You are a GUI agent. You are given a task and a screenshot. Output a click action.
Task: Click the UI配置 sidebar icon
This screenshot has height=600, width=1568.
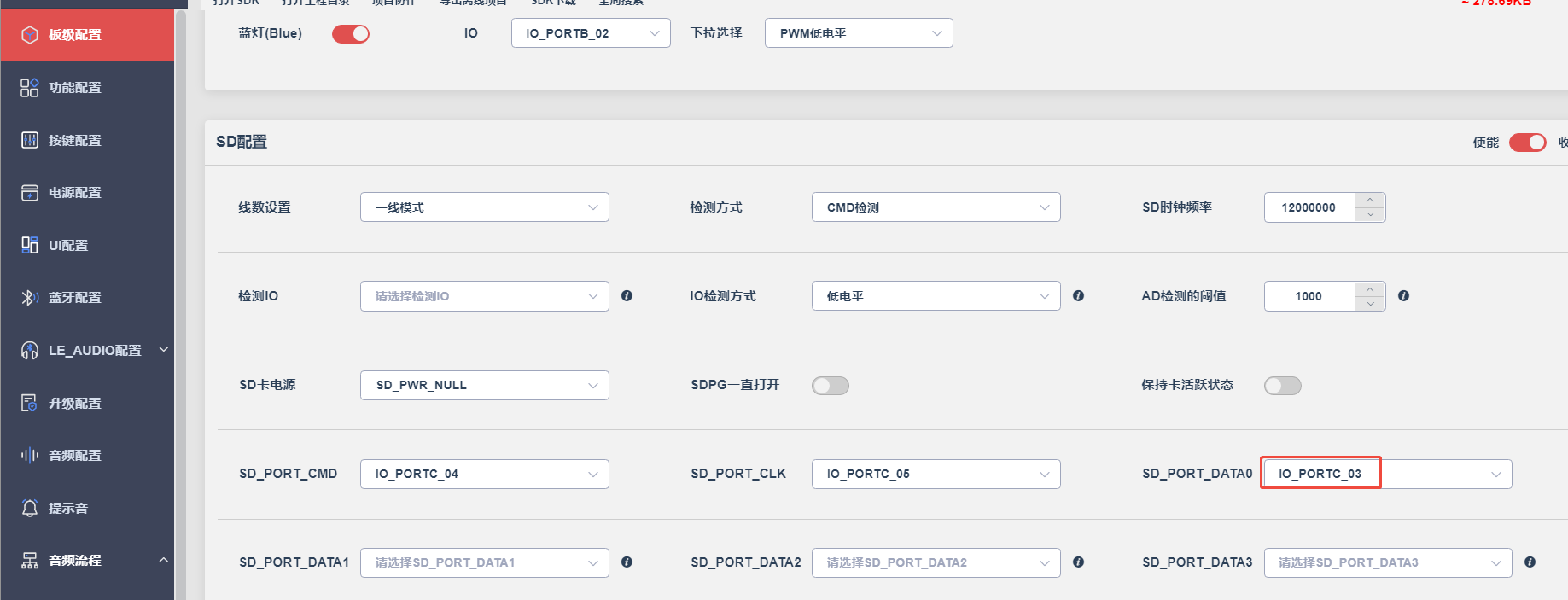pyautogui.click(x=30, y=245)
